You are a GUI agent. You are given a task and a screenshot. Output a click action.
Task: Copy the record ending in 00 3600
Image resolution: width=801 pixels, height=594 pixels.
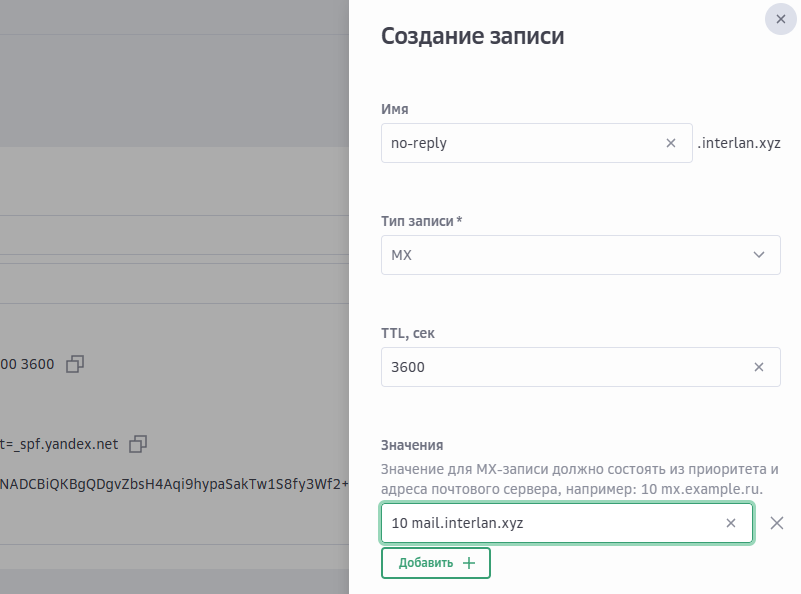75,365
